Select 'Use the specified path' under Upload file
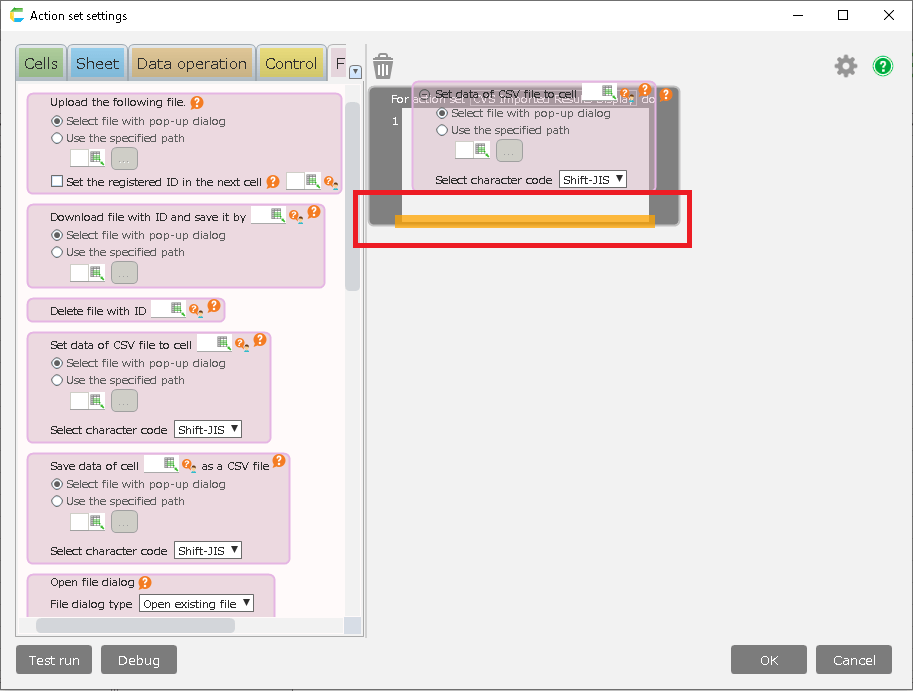 (57, 139)
